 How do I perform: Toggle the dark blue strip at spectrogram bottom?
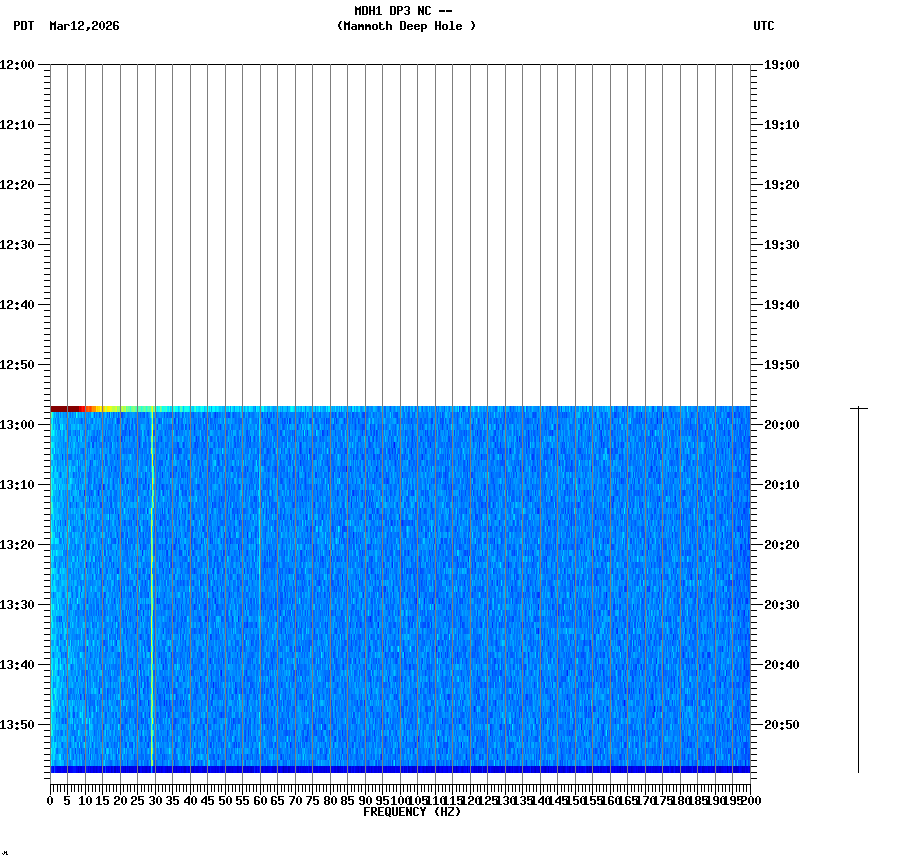point(400,769)
